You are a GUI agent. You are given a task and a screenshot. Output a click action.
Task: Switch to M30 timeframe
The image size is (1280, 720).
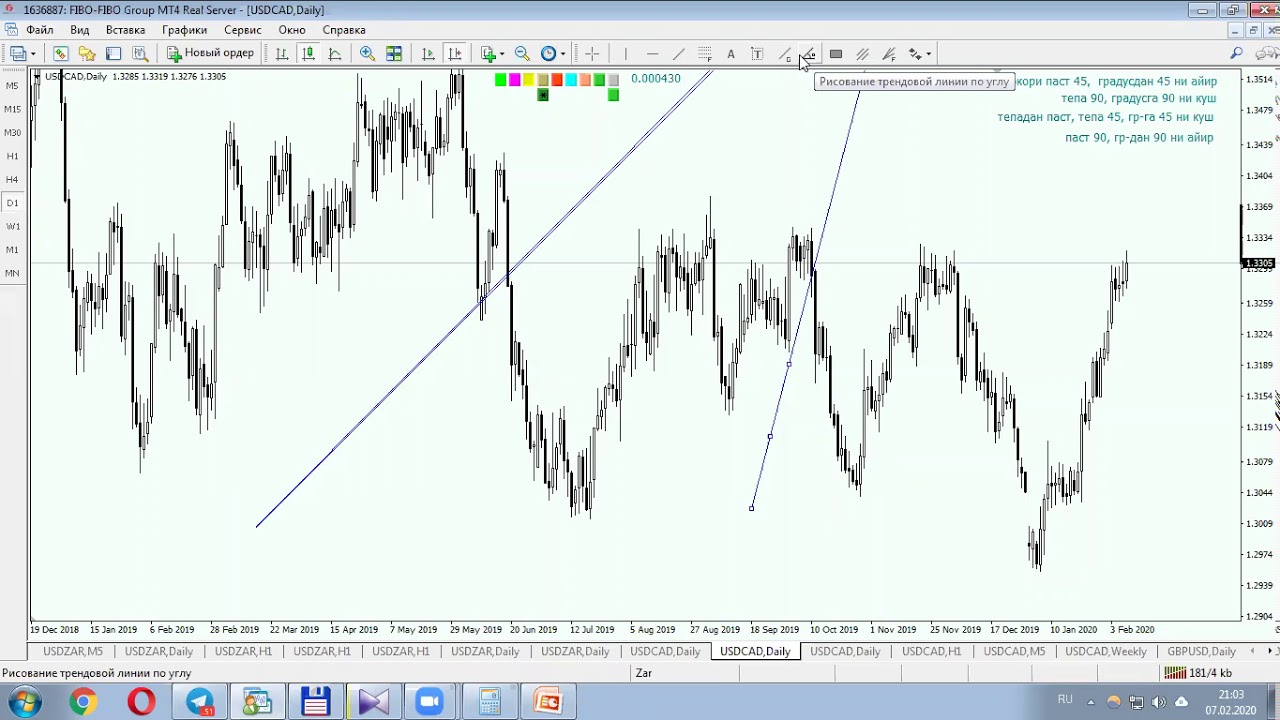pos(12,133)
